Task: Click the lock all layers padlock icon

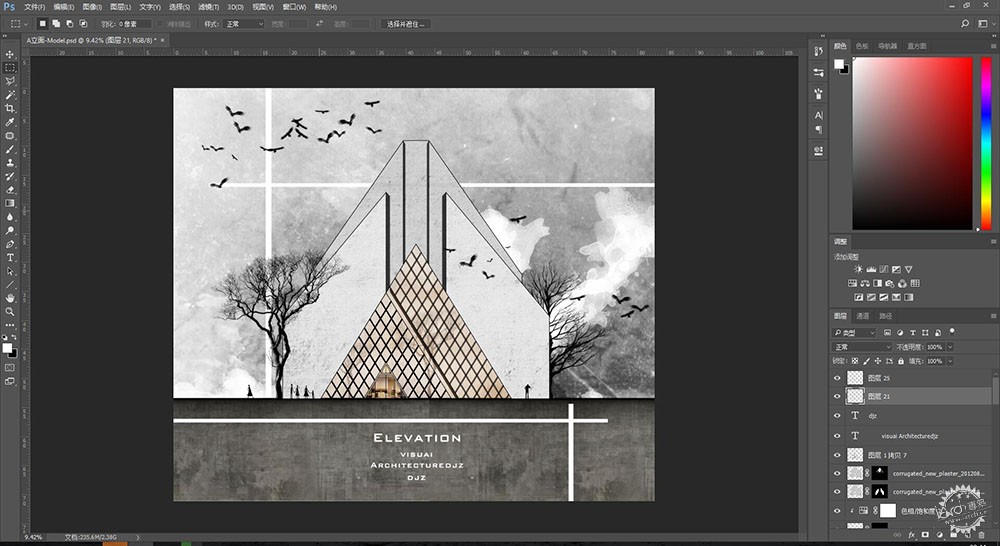Action: (901, 361)
